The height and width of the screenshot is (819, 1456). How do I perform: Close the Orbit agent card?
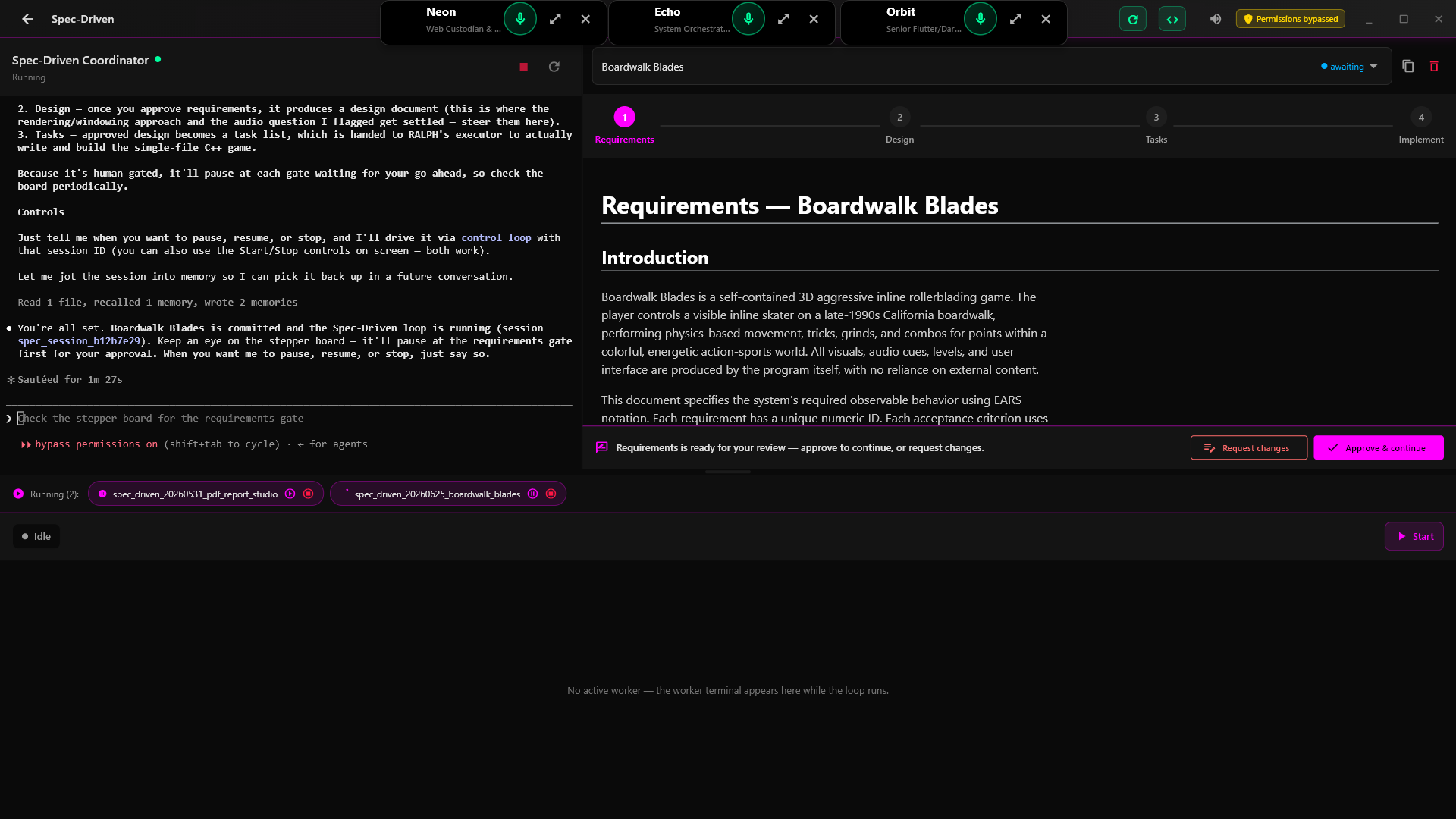[x=1046, y=19]
